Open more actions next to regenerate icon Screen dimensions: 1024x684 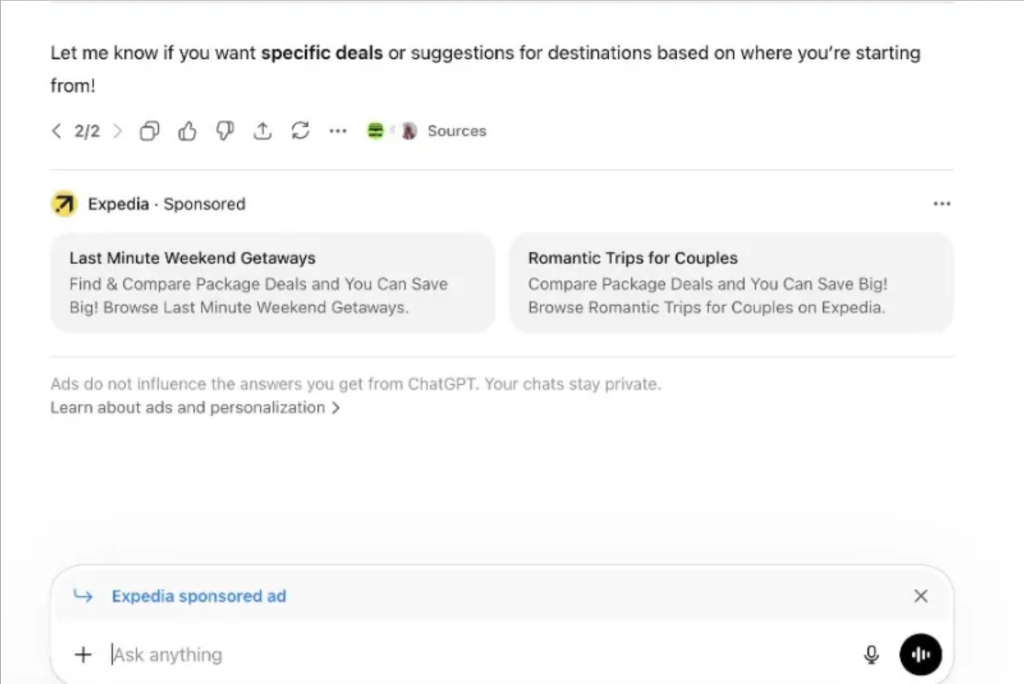pos(338,131)
